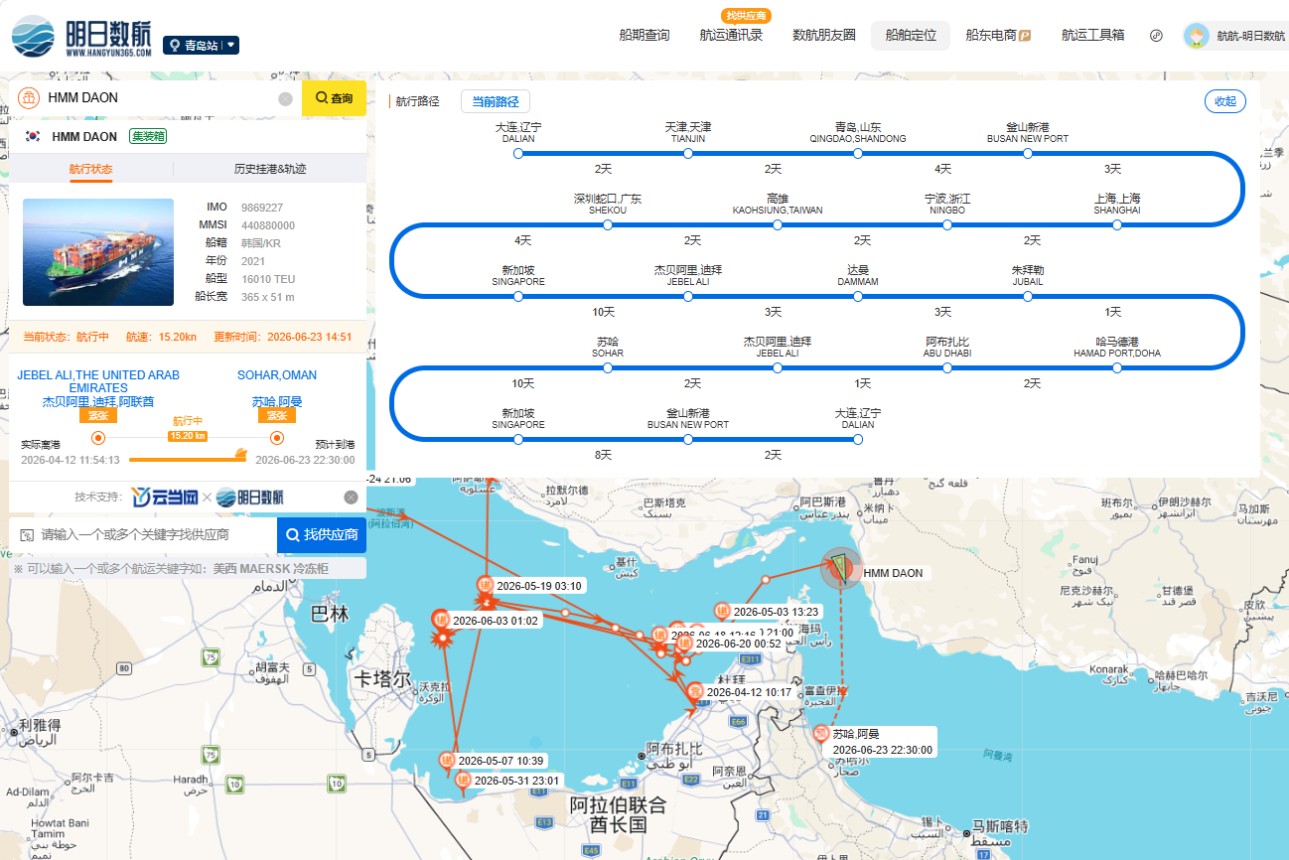Screen dimensions: 1289x860
Task: Close the 技术支持 banner
Action: tap(351, 497)
